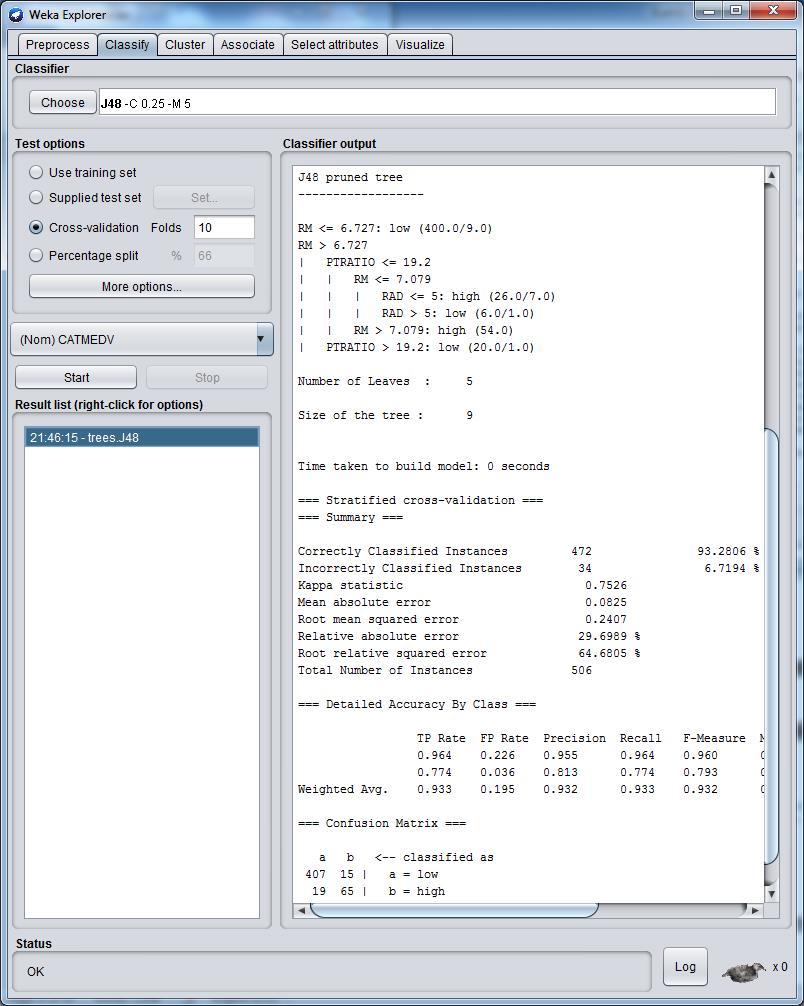Image resolution: width=804 pixels, height=1006 pixels.
Task: Click the 'Total Number of Instances' line
Action: click(445, 670)
